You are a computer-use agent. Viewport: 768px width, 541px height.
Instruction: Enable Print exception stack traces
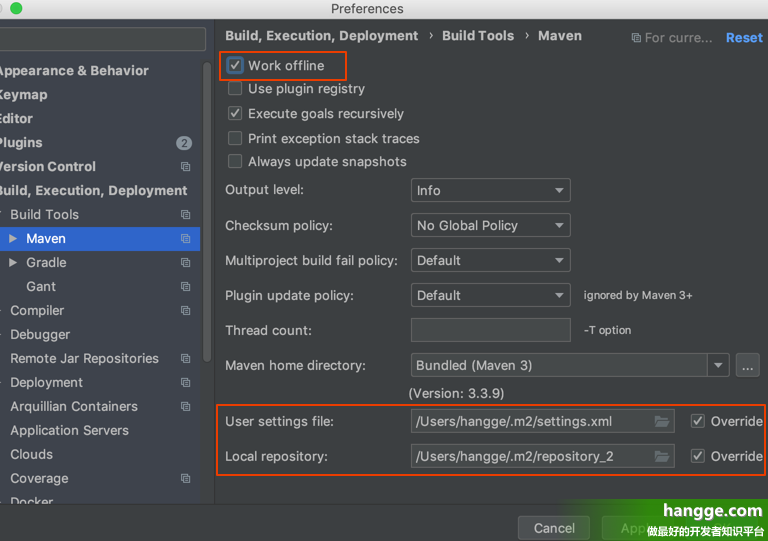235,139
